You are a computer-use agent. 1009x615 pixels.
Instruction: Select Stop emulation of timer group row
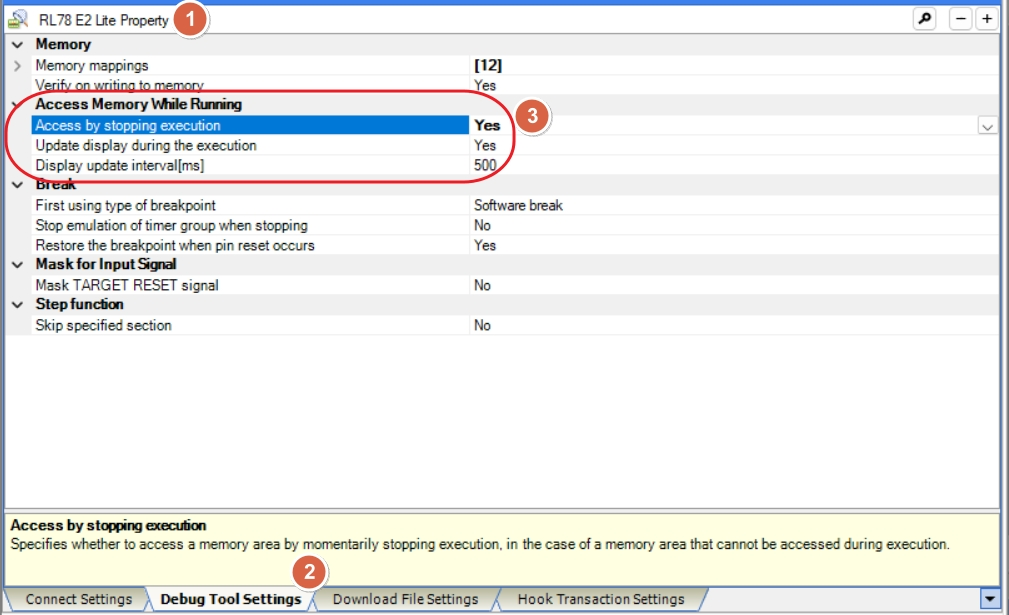pos(171,226)
